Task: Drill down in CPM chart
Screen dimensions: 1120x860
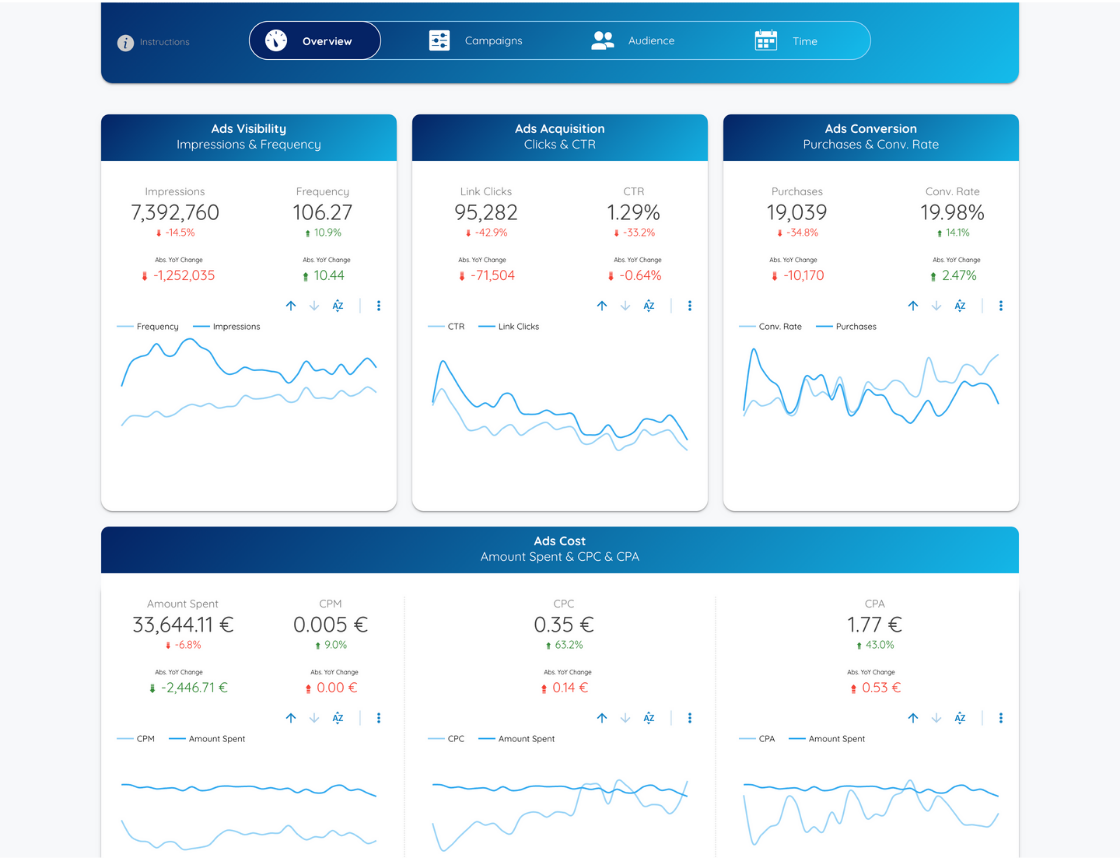Action: tap(314, 718)
